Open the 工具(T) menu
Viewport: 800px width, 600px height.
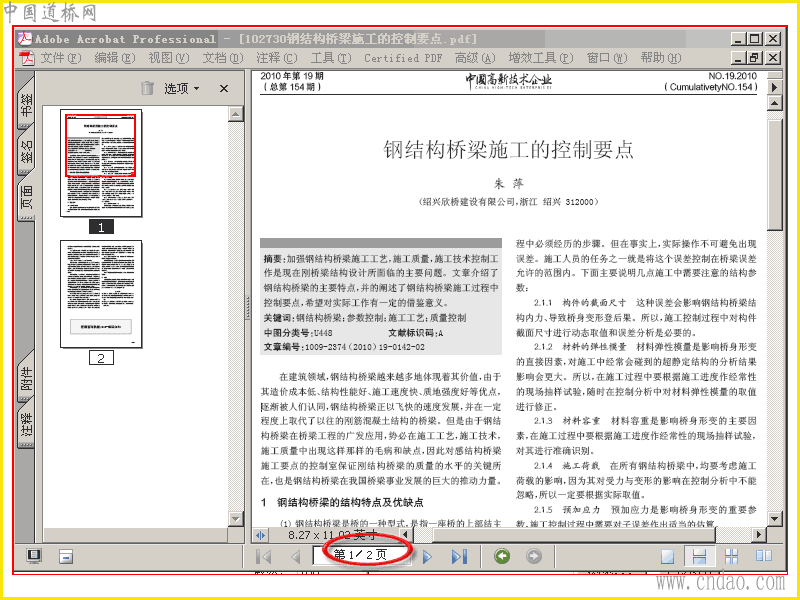[331, 58]
